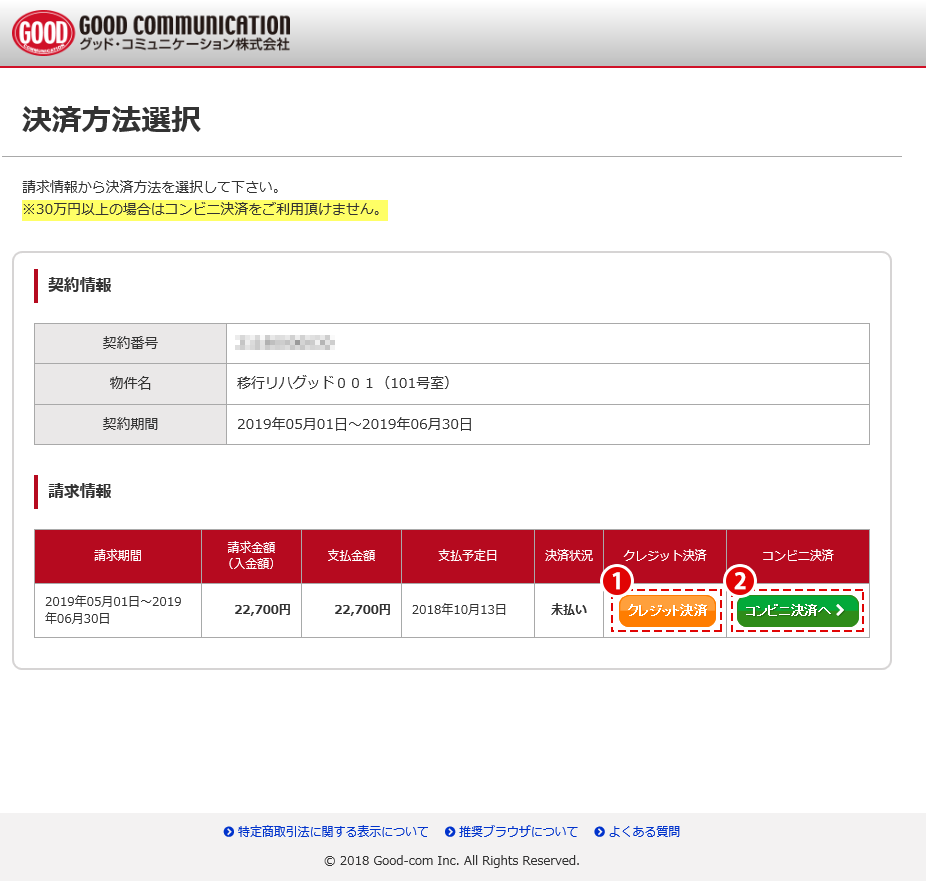Open the 特定商取引法に関する表示について link
This screenshot has height=881, width=926.
coord(332,832)
